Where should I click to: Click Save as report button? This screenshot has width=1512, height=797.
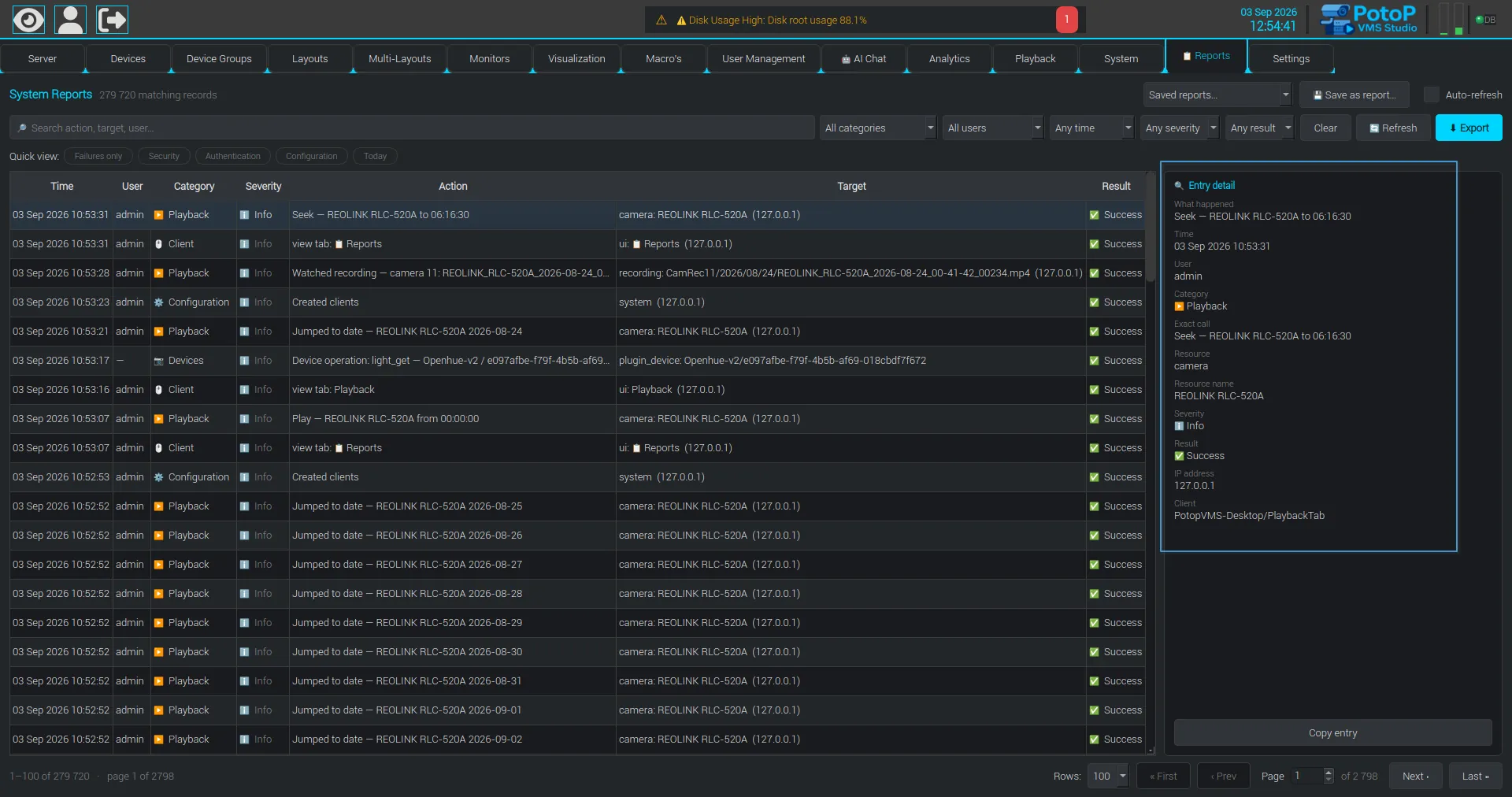(1354, 95)
